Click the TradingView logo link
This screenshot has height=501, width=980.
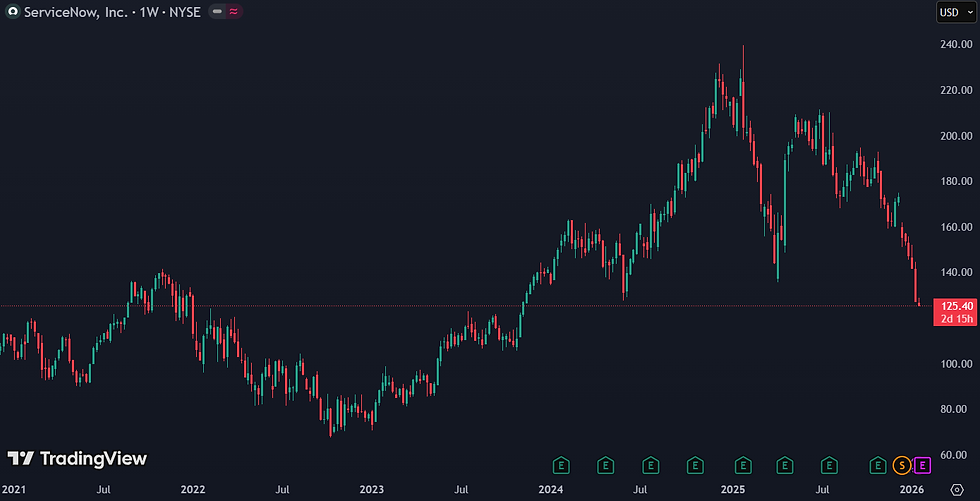pos(77,459)
